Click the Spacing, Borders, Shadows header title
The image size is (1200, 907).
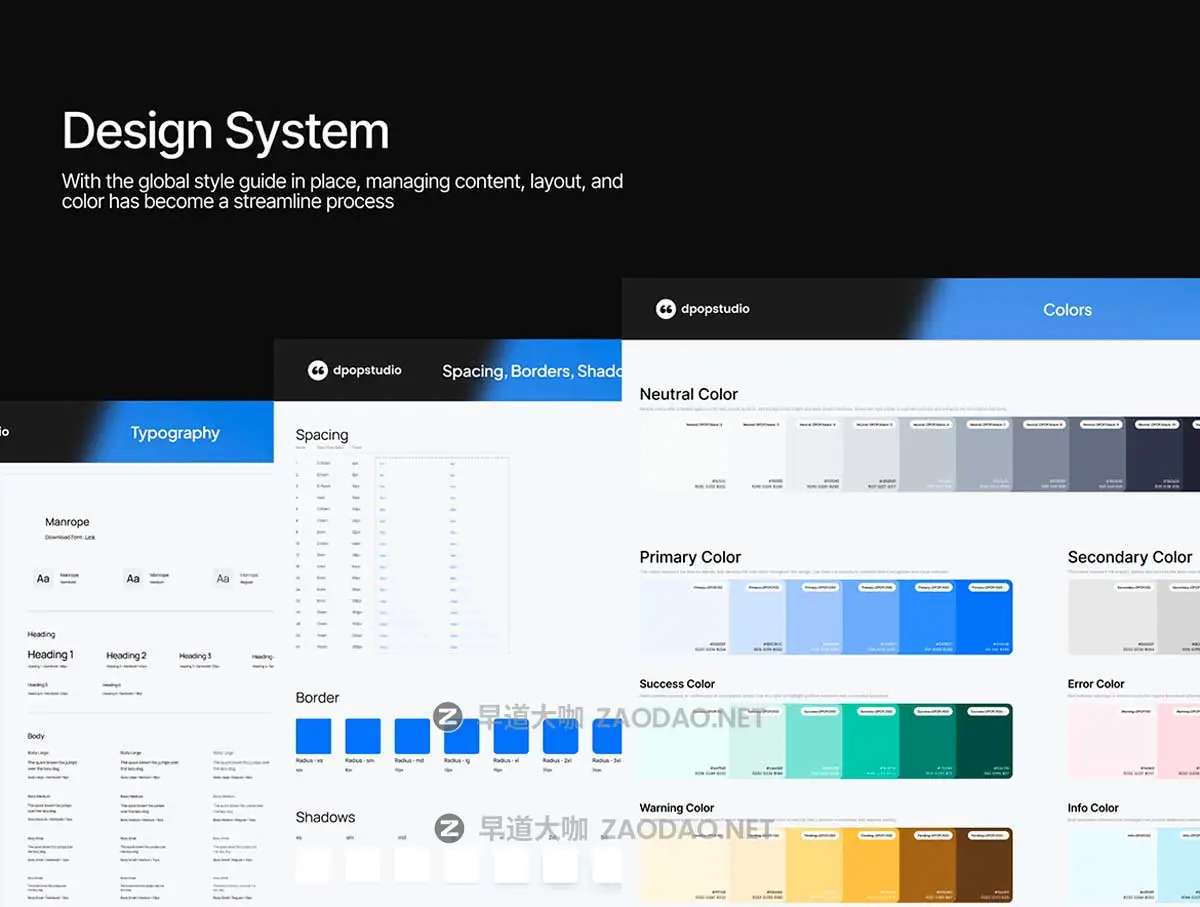(532, 371)
